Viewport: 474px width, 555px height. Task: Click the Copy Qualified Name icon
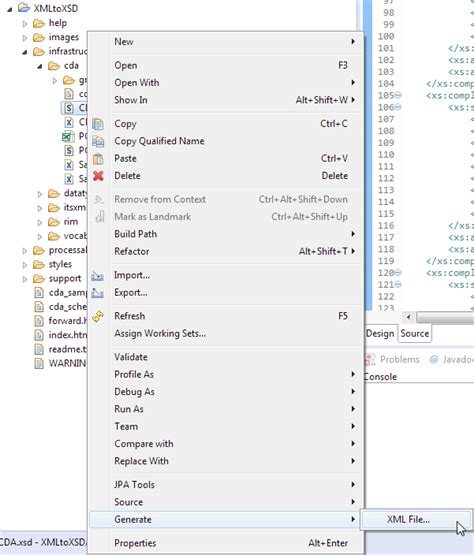[98, 141]
